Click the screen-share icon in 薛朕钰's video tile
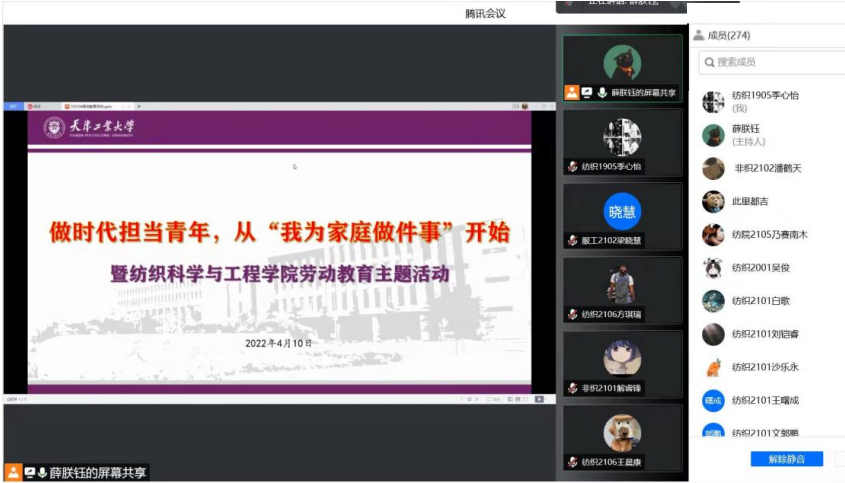 587,93
